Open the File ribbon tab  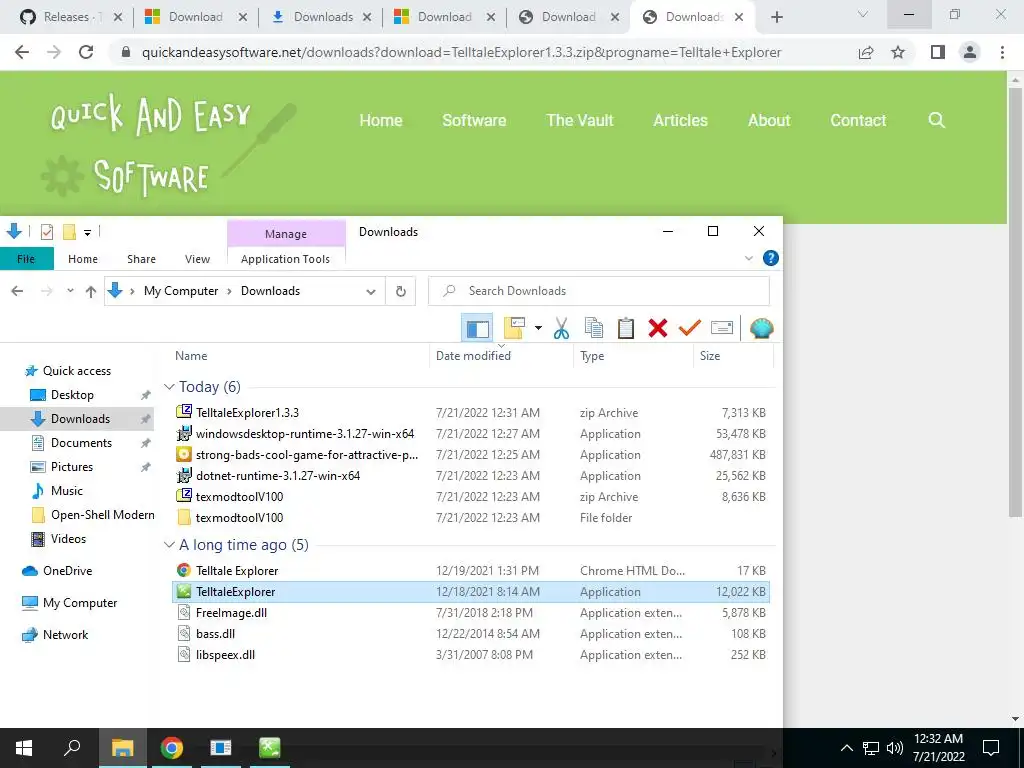[26, 259]
